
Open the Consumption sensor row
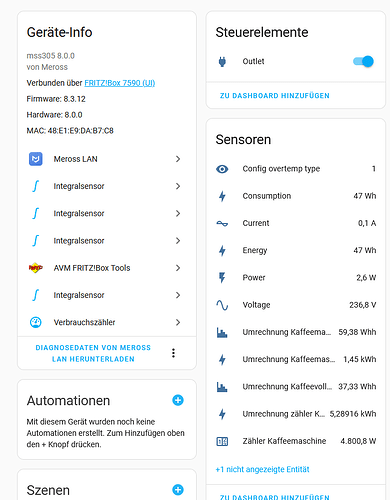pyautogui.click(x=296, y=196)
